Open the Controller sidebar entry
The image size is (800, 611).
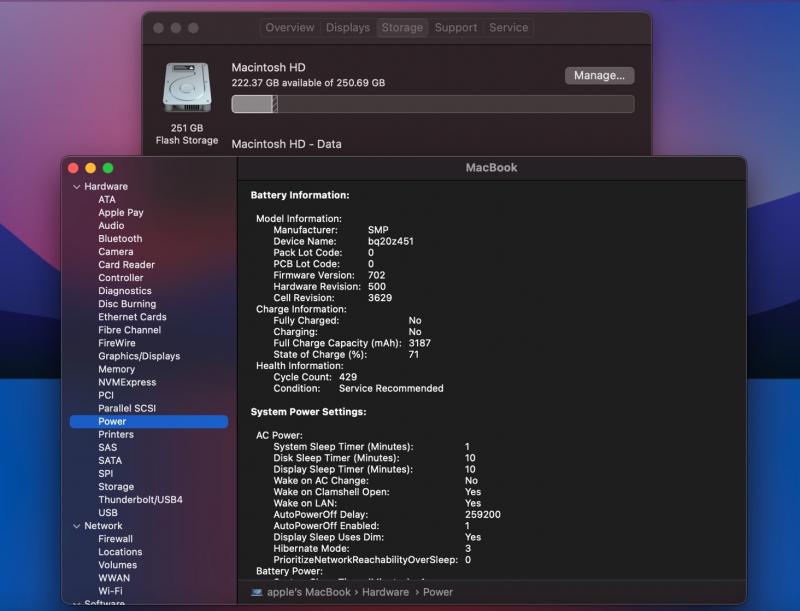click(x=121, y=278)
